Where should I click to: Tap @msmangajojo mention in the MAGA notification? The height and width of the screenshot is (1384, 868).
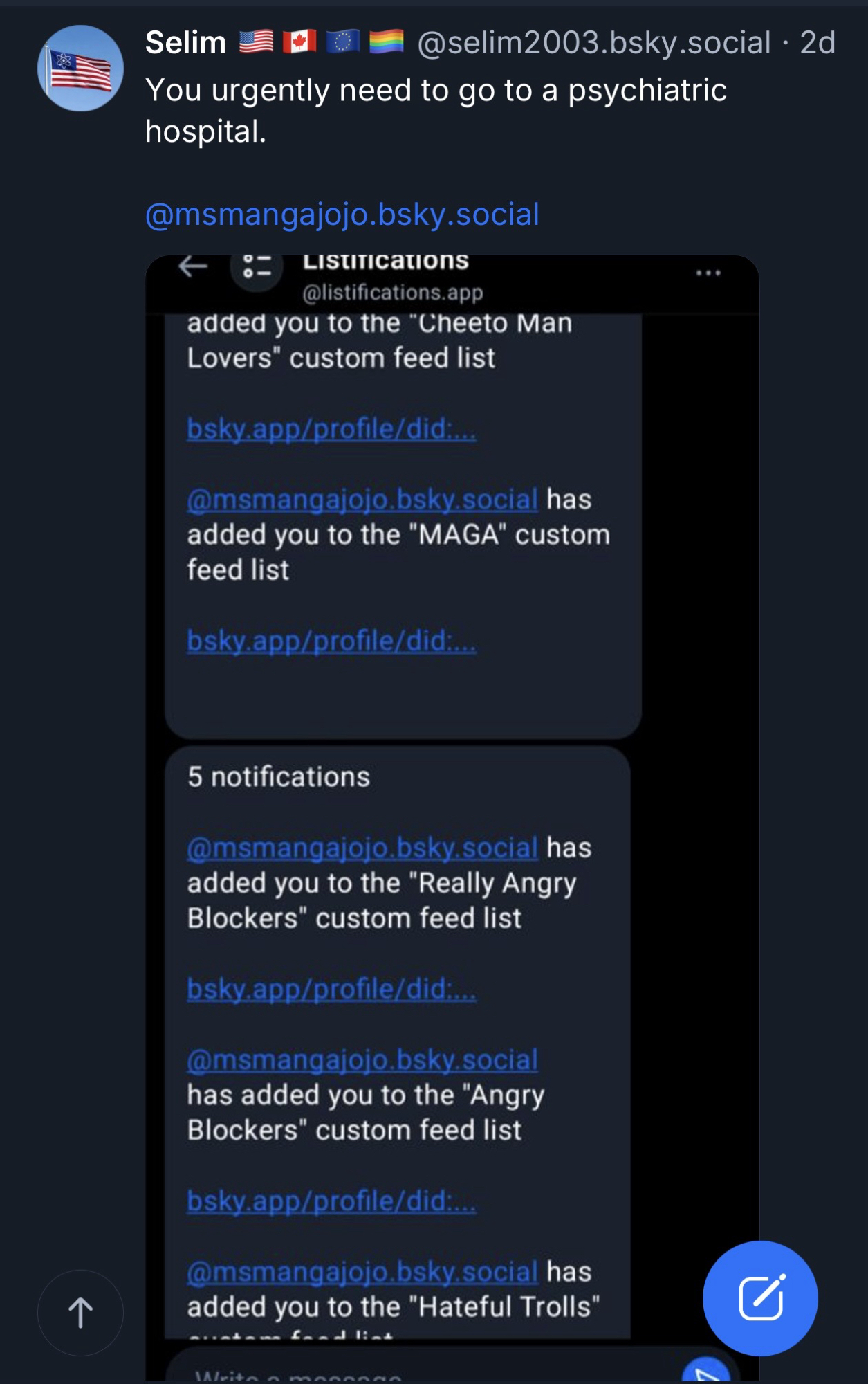362,499
